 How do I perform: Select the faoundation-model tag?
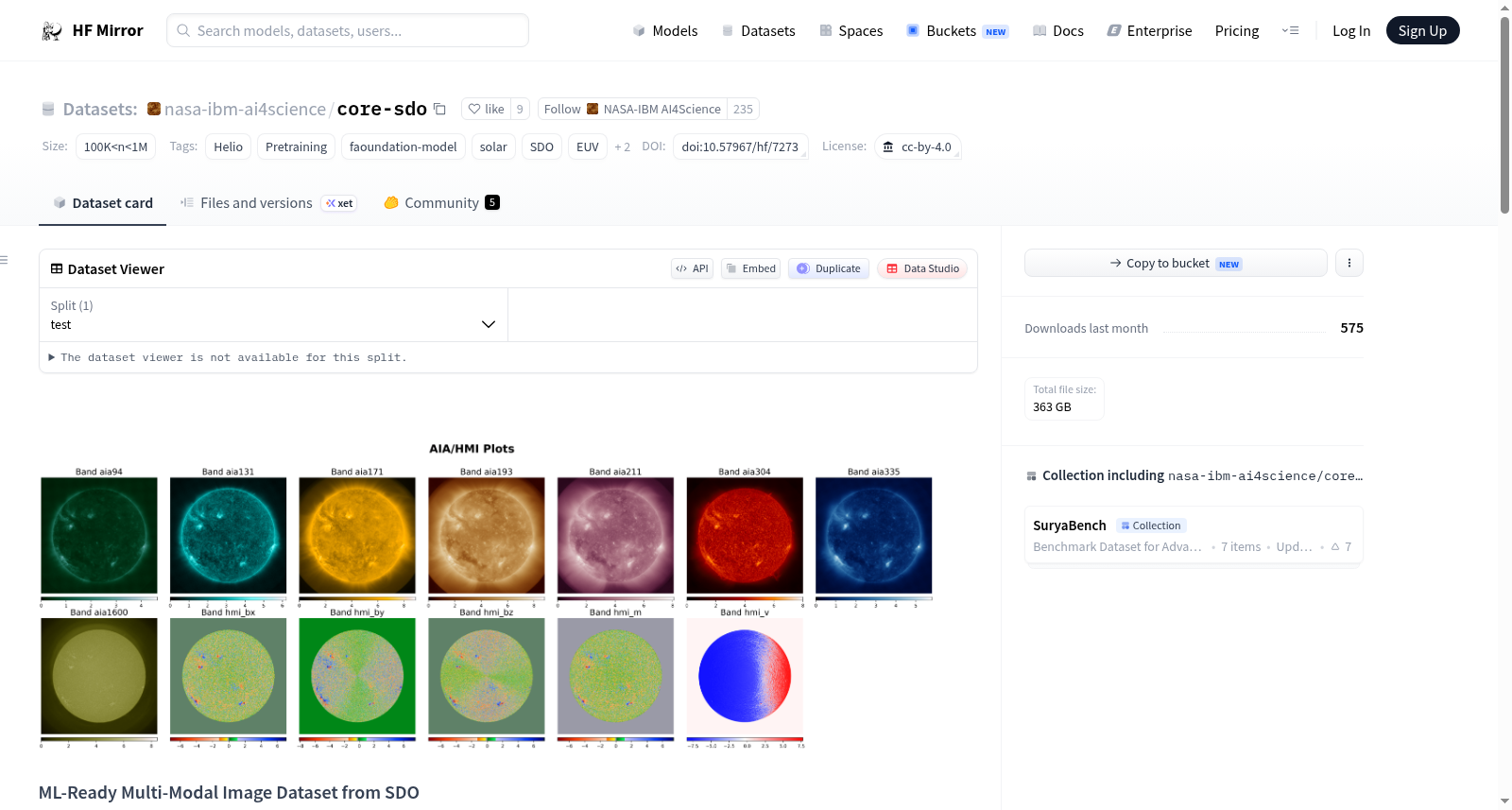[403, 146]
